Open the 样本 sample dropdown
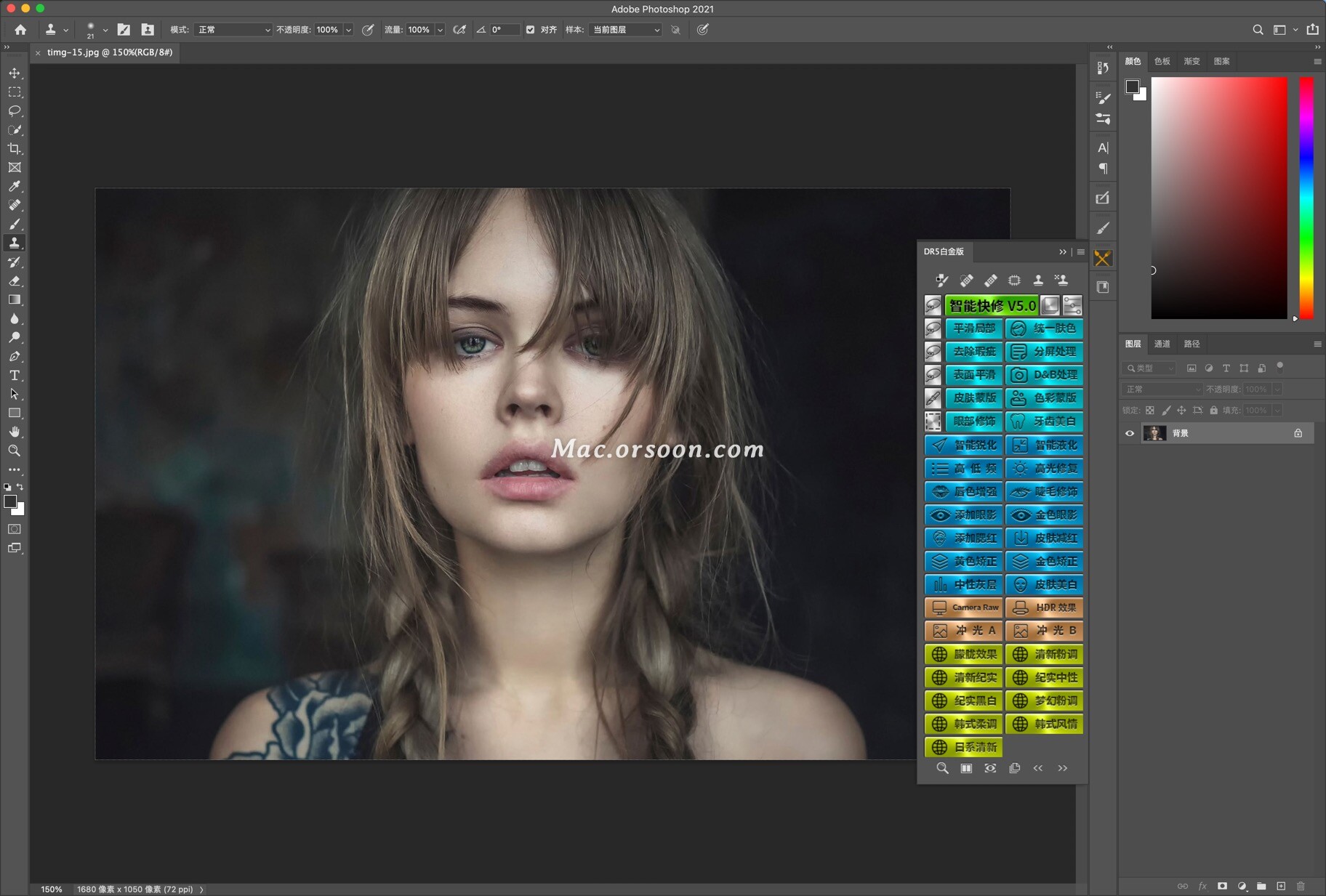 (625, 30)
